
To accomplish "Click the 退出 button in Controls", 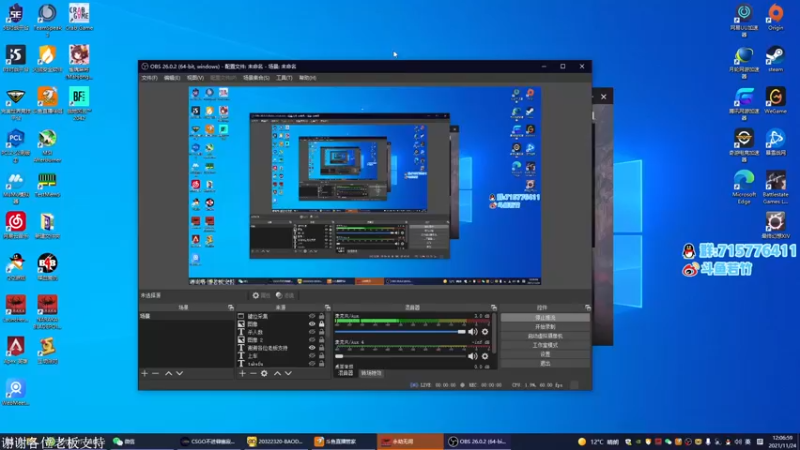I will 545,363.
